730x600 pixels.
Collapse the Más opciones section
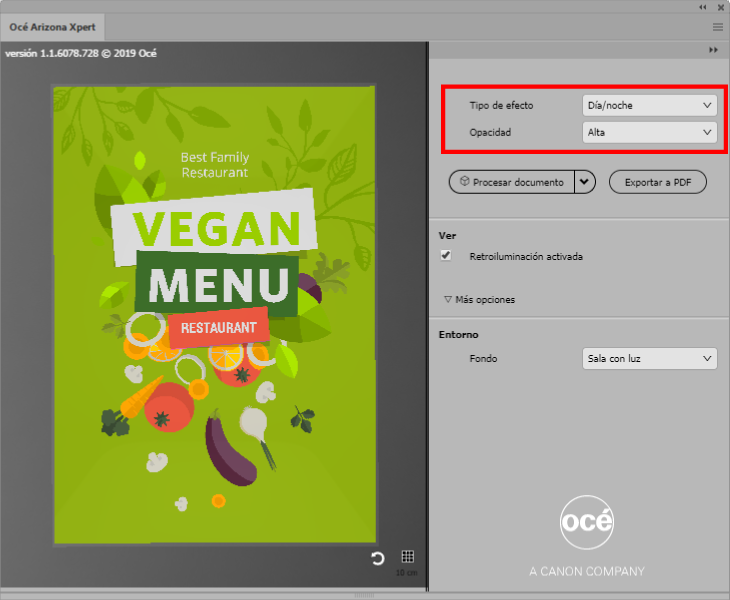click(x=480, y=299)
